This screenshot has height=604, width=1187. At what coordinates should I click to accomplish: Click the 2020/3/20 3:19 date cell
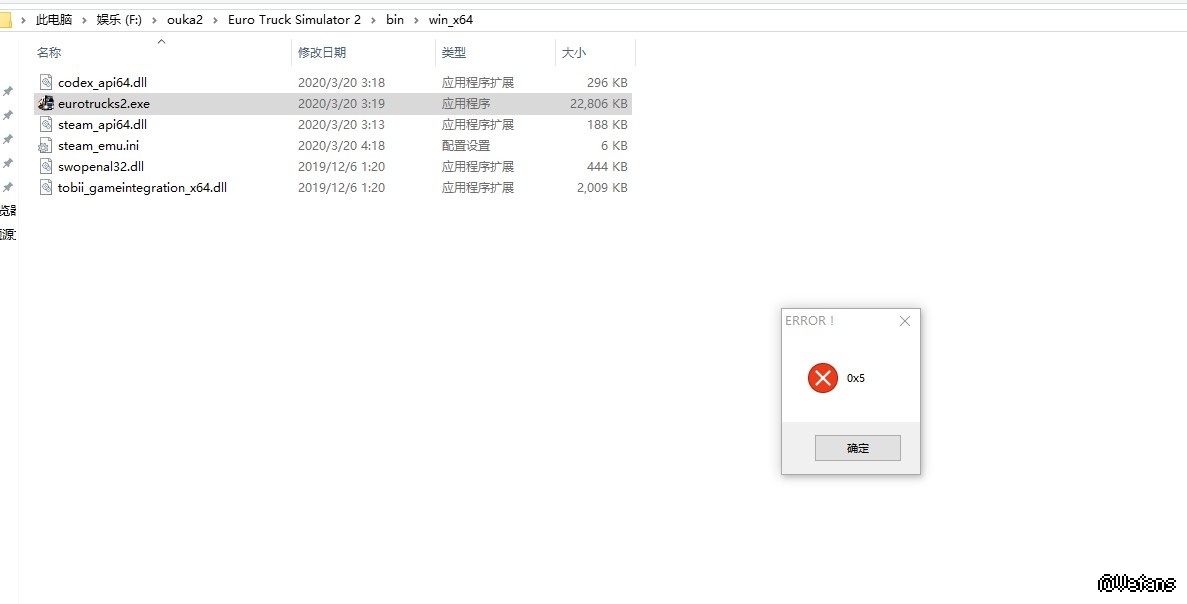click(x=341, y=104)
